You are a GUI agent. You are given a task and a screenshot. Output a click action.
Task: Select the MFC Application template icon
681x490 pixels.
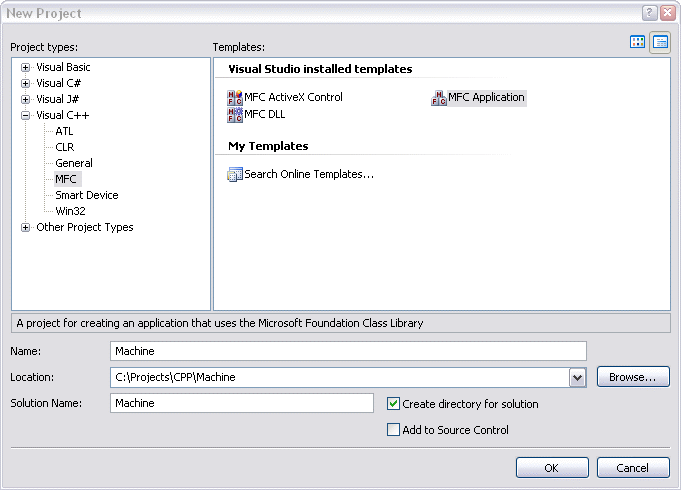tap(439, 98)
